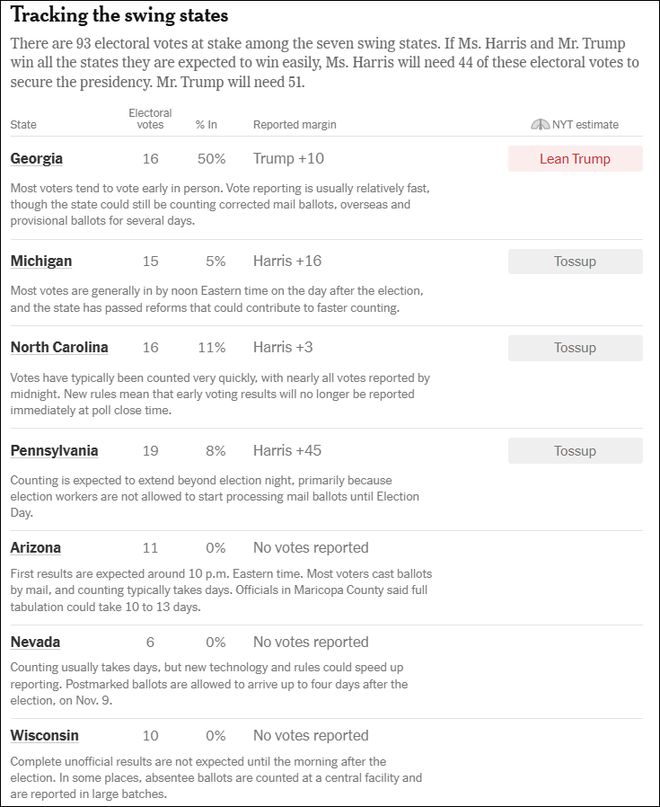
Task: Click the Reported margin column header
Action: click(294, 125)
